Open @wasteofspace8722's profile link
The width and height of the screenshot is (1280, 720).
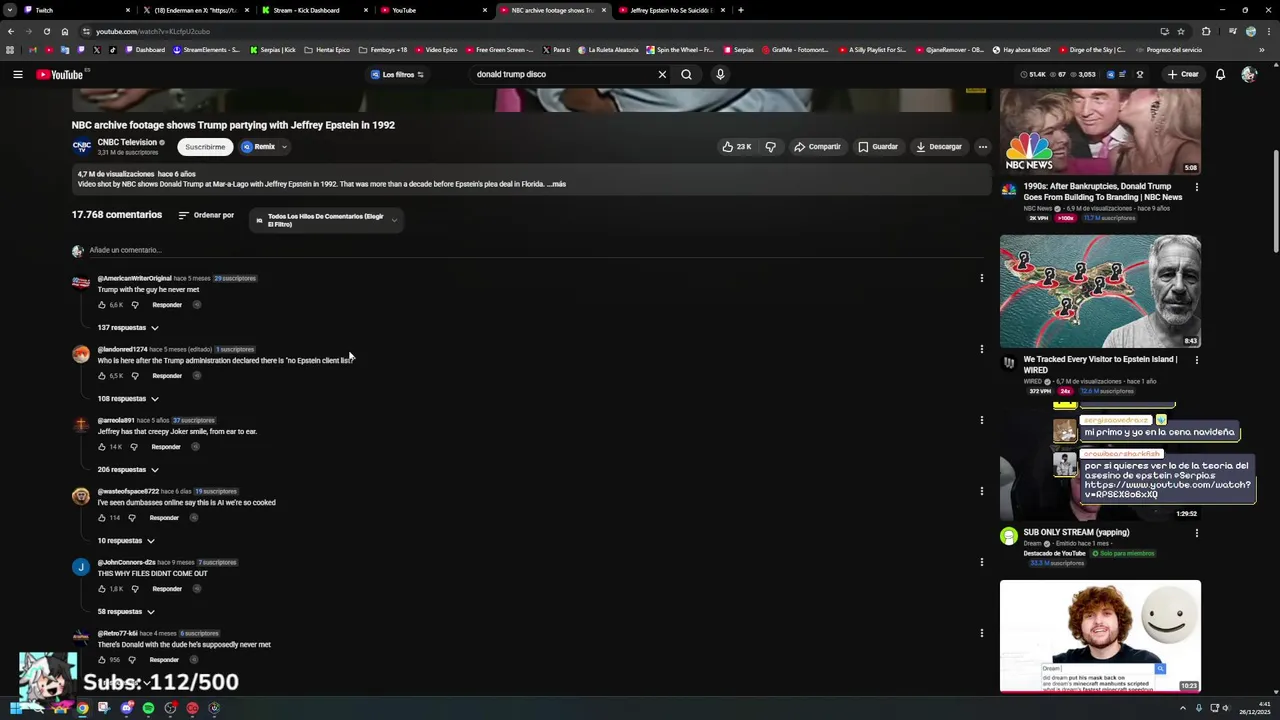[128, 492]
